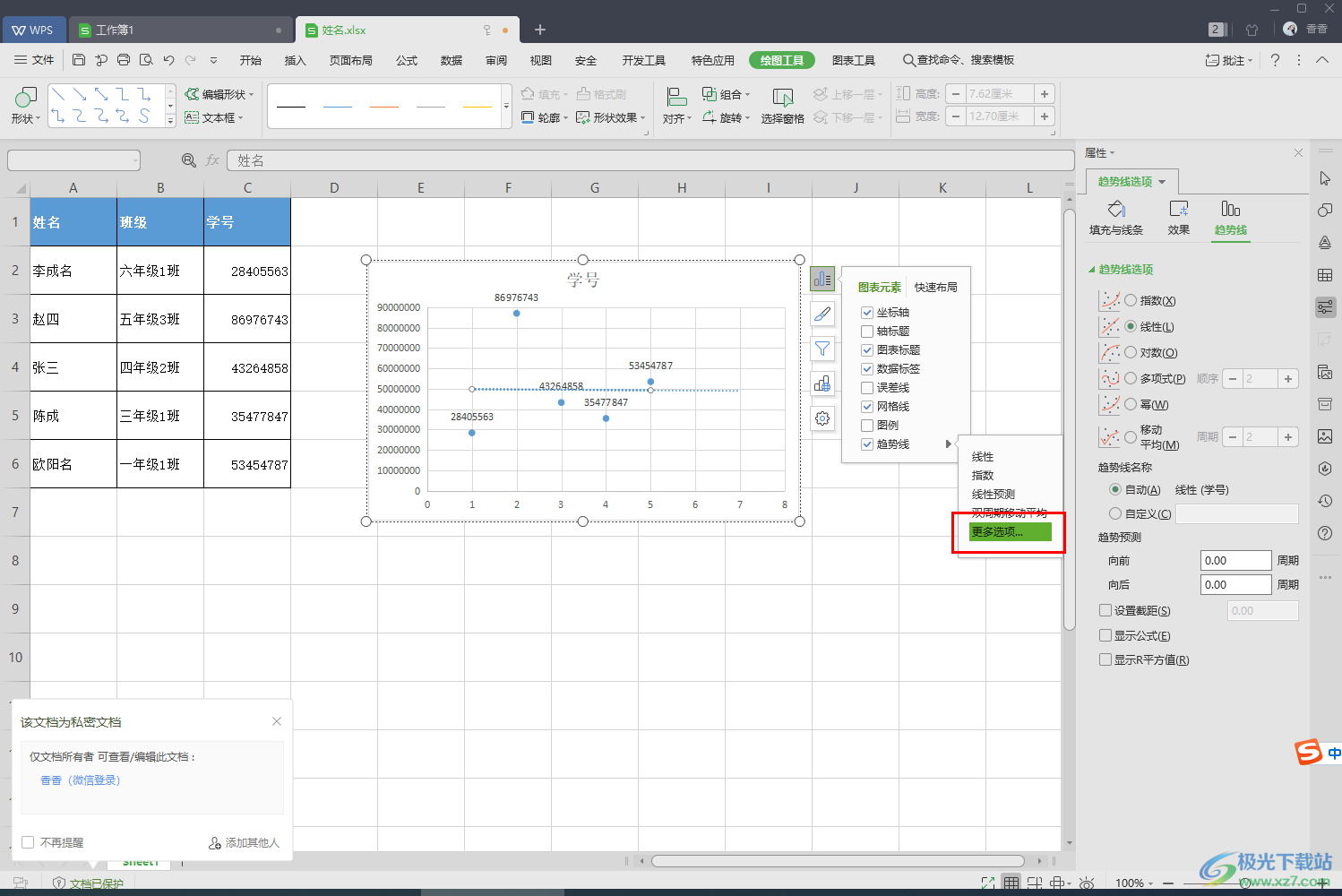
Task: Click the Shape Effects (形状效果) icon
Action: point(583,117)
